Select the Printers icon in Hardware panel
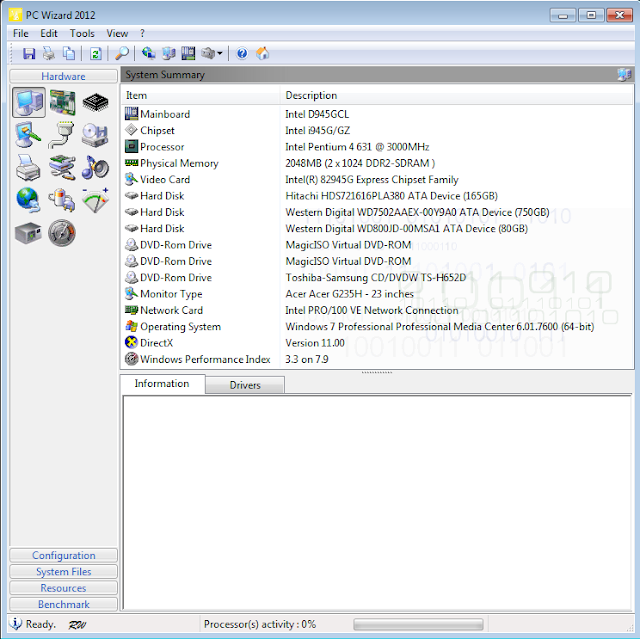 (x=28, y=167)
